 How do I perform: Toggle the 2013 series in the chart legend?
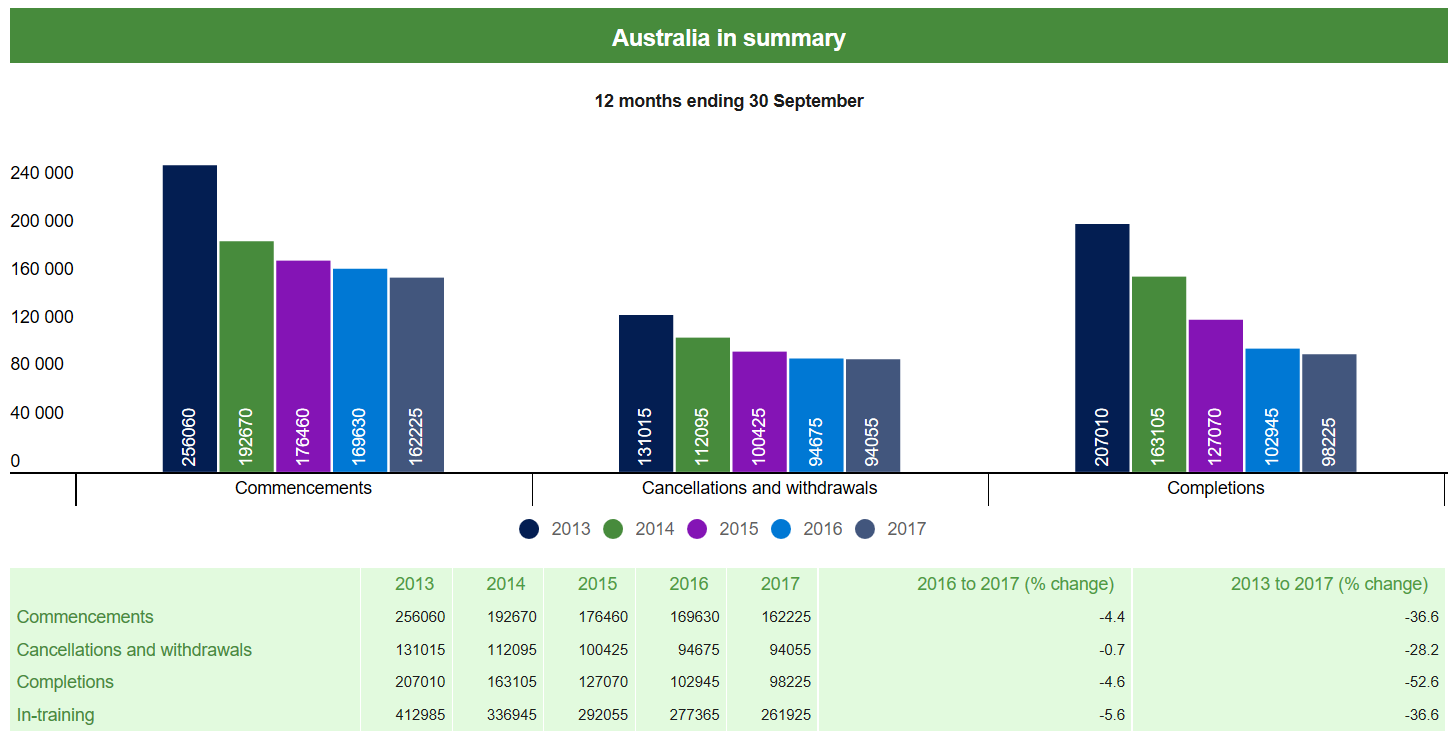(x=555, y=529)
